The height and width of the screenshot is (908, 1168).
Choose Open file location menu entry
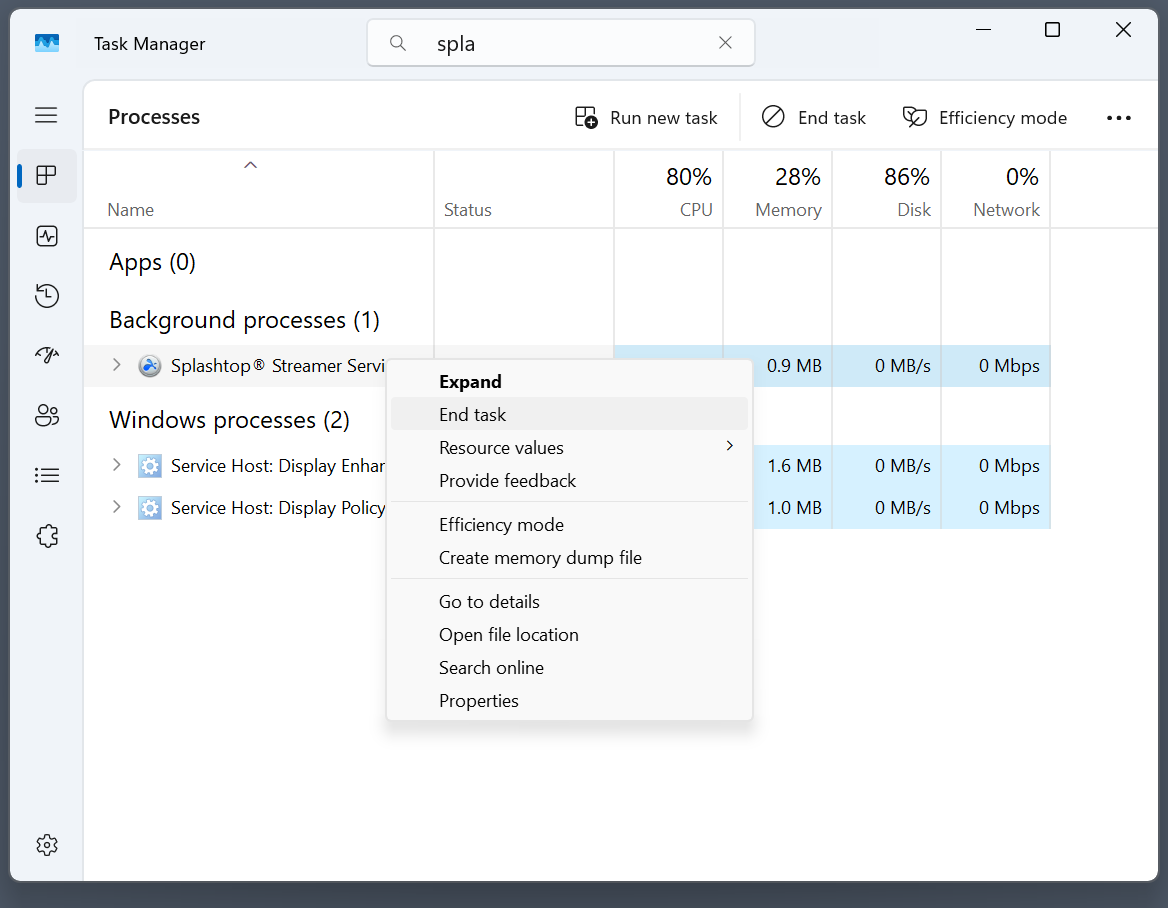(x=509, y=635)
